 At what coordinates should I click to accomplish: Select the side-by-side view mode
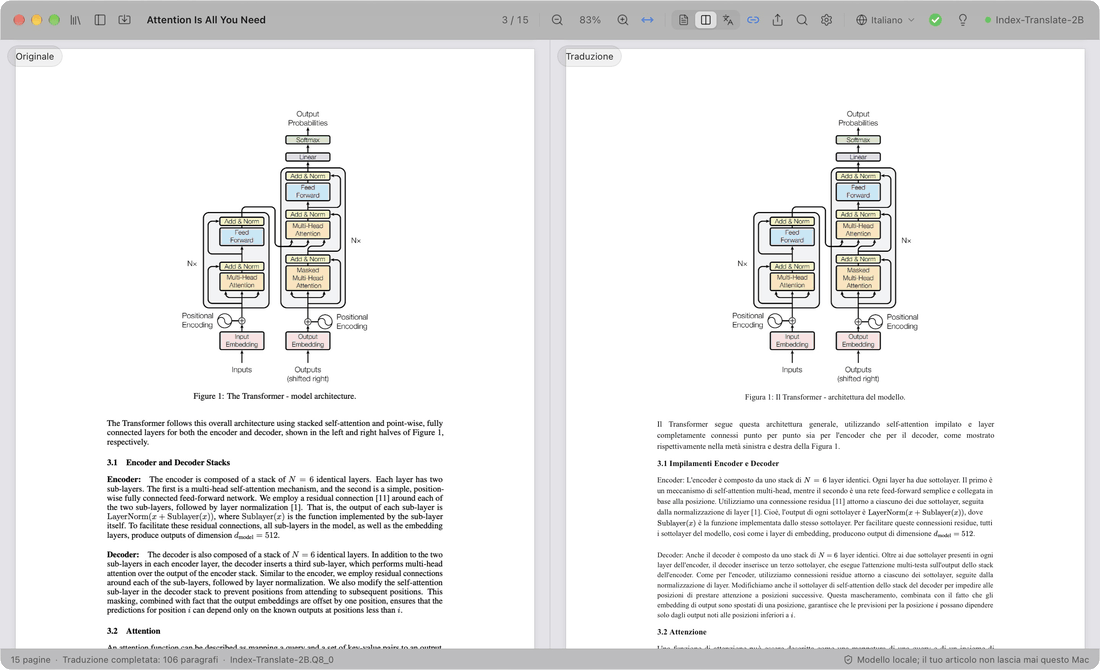[x=706, y=20]
